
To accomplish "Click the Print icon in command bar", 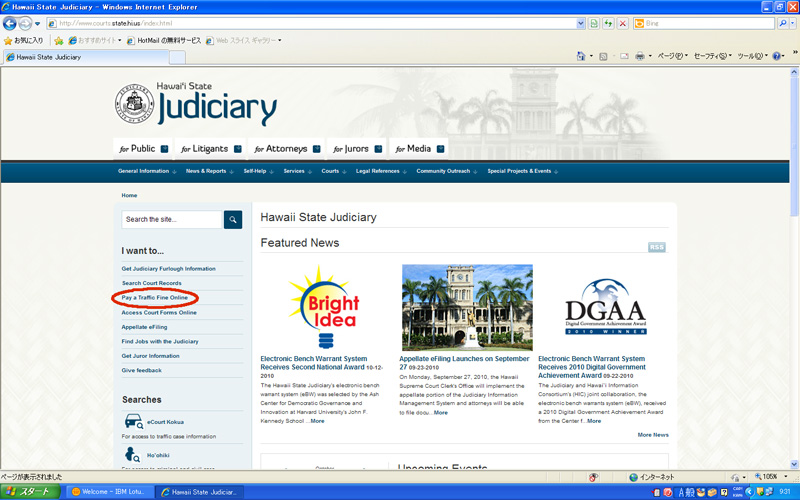I will coord(639,56).
